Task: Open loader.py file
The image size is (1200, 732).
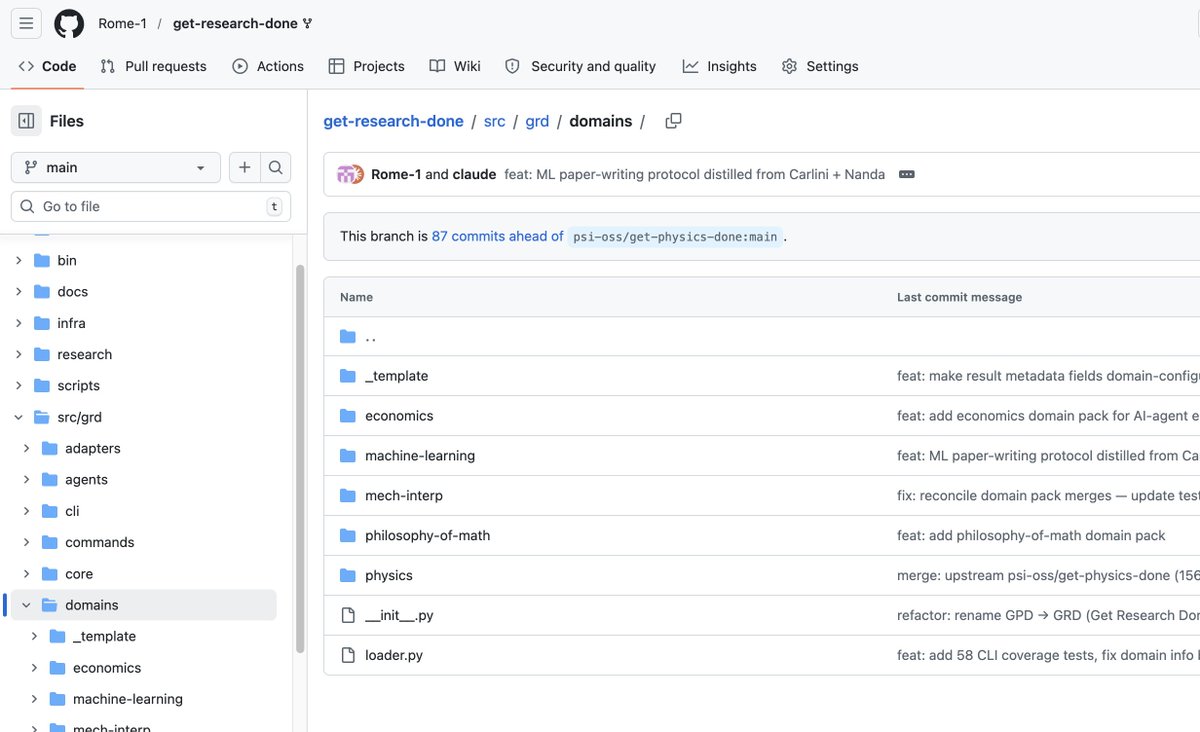Action: [394, 656]
